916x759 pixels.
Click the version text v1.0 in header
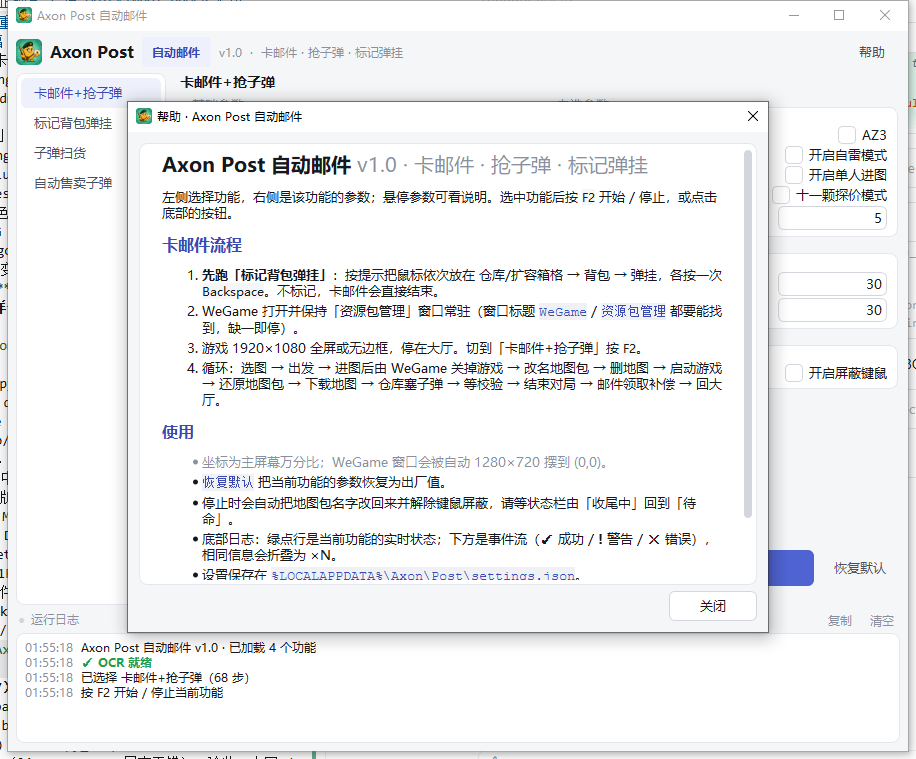tap(230, 53)
